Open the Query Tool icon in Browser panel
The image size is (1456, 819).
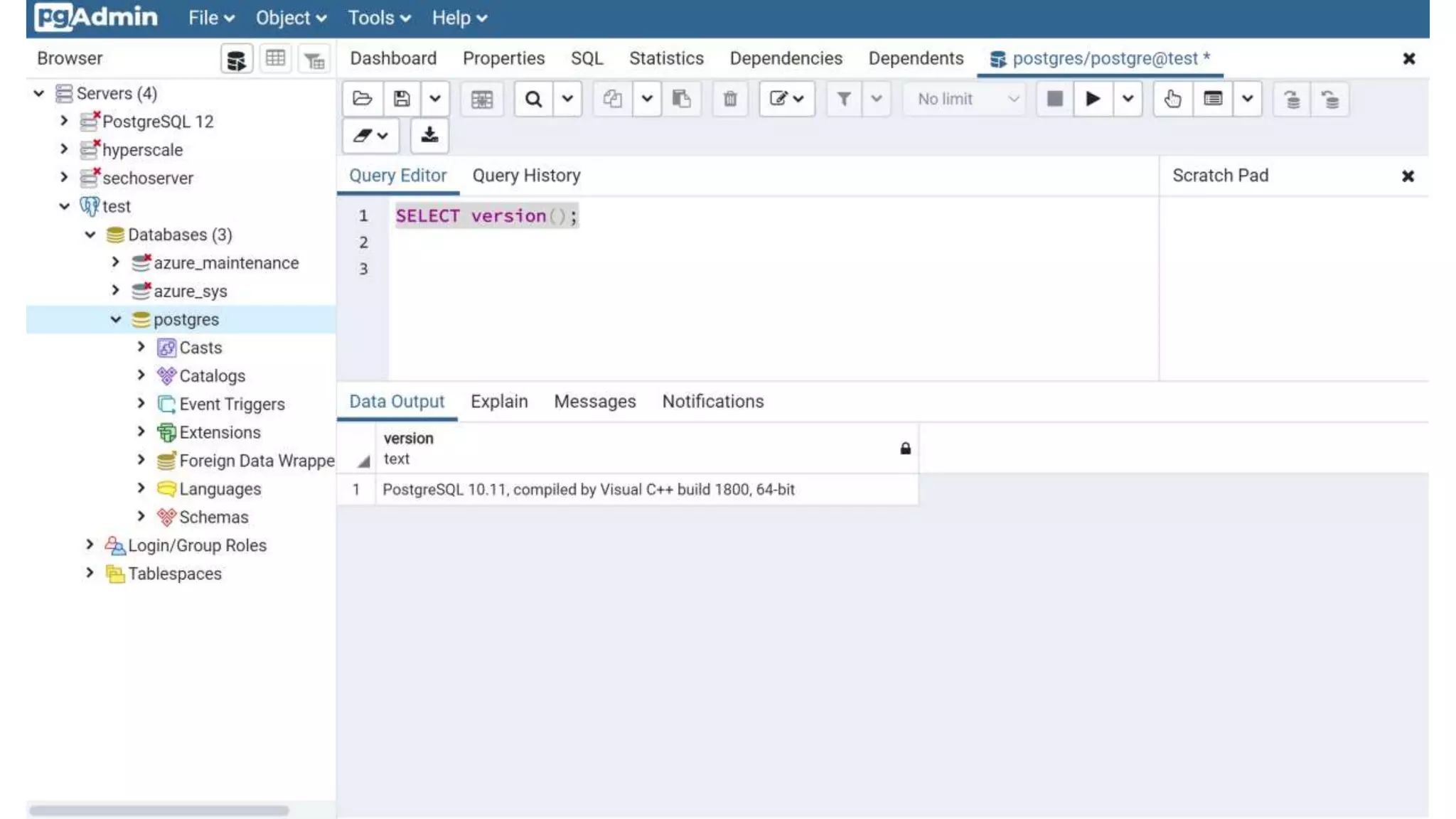tap(236, 59)
